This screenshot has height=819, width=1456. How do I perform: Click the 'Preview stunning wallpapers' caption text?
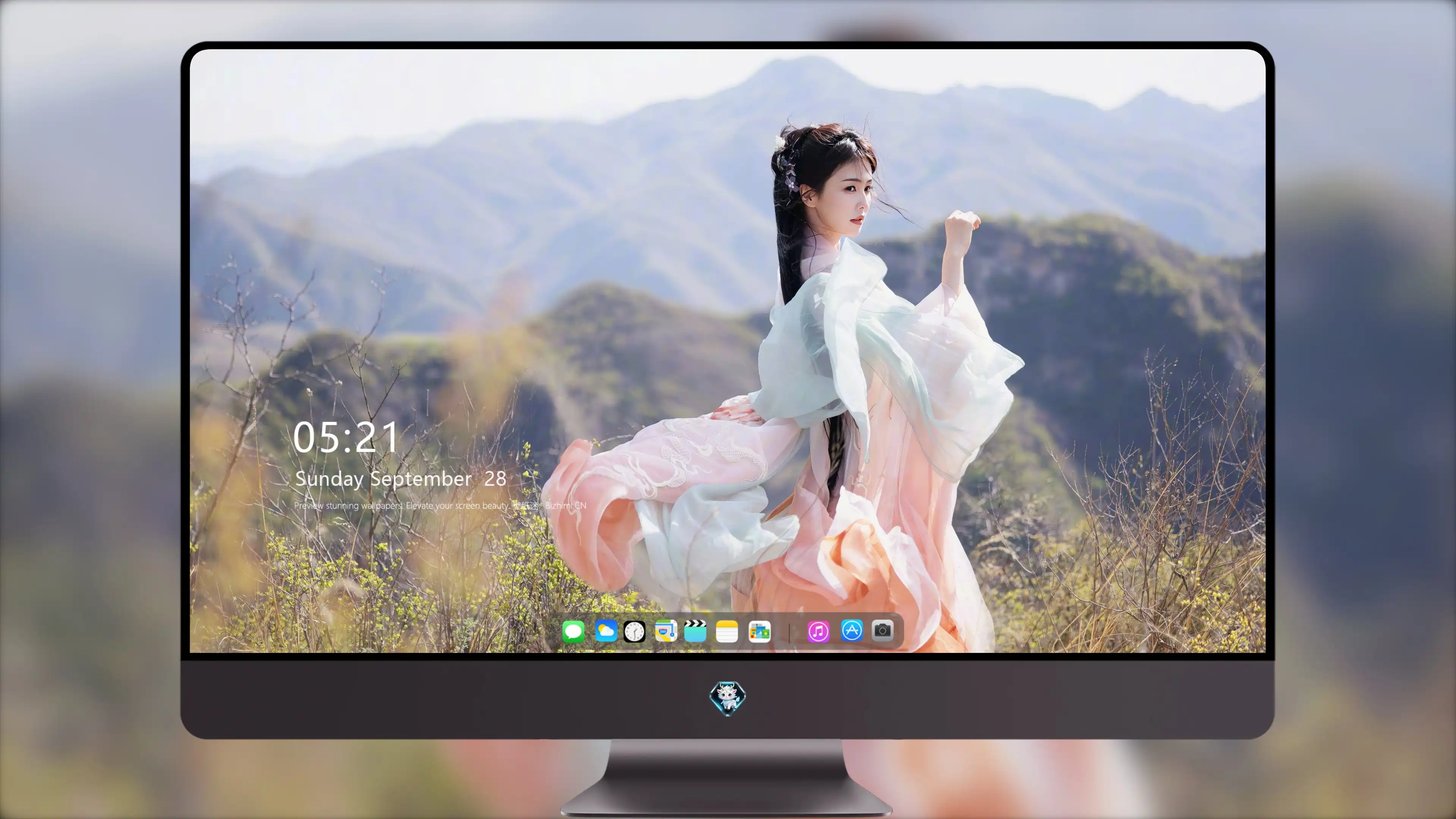(x=440, y=505)
